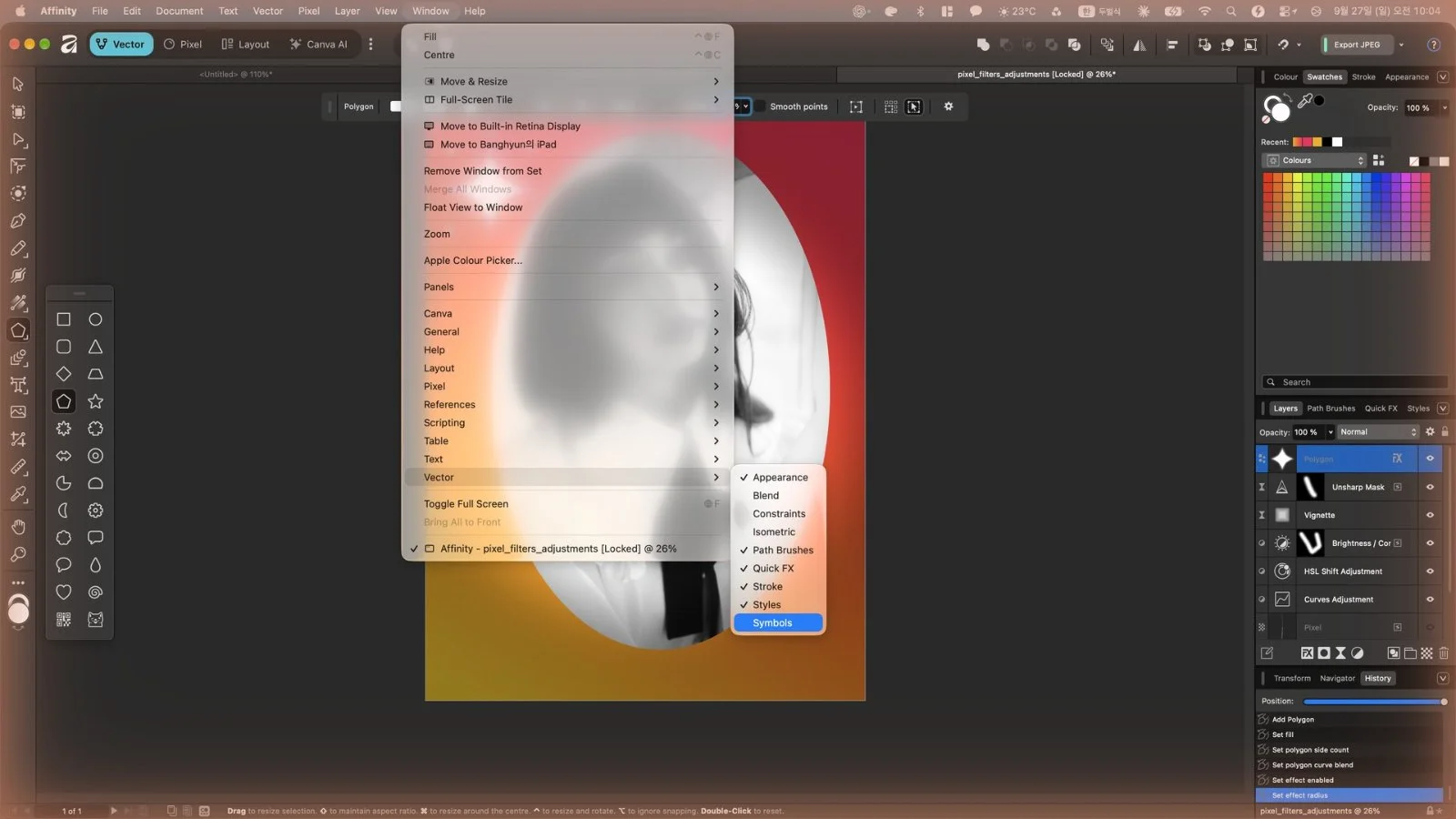Open Export JPEG dropdown arrow
Image resolution: width=1456 pixels, height=819 pixels.
click(1401, 45)
